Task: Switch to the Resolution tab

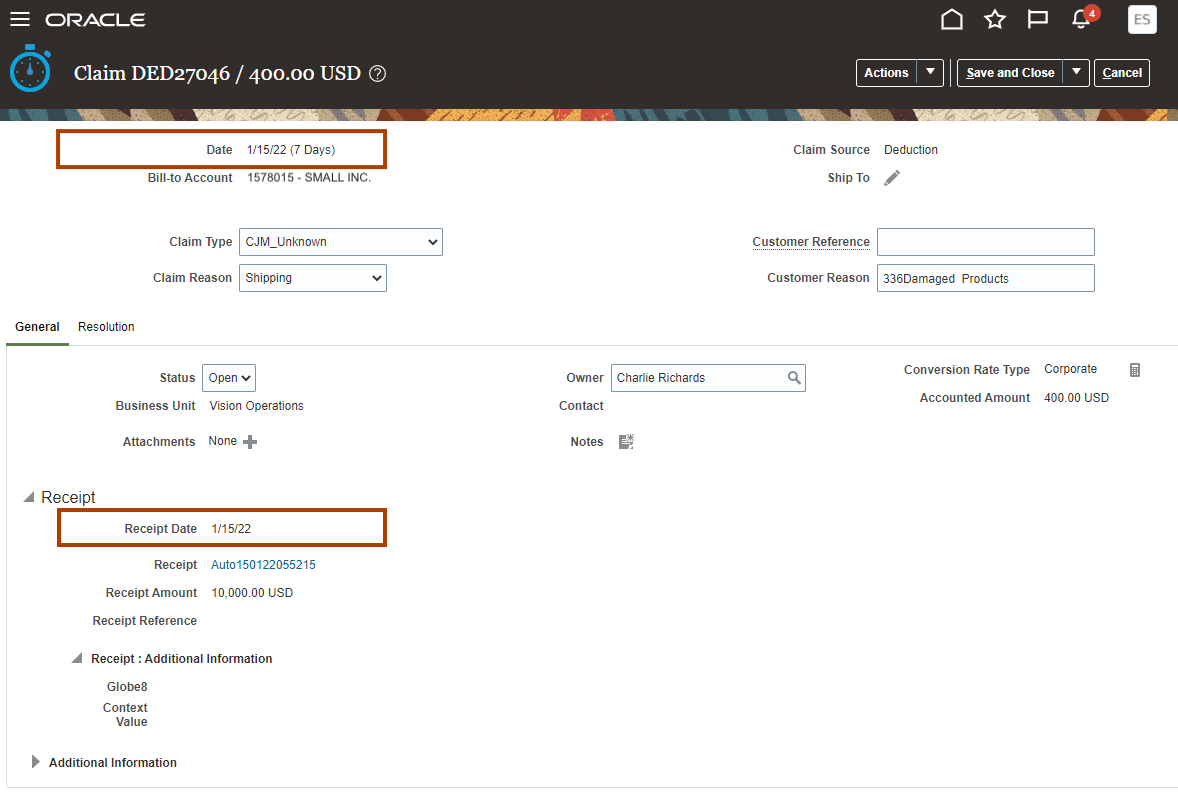Action: pyautogui.click(x=106, y=327)
